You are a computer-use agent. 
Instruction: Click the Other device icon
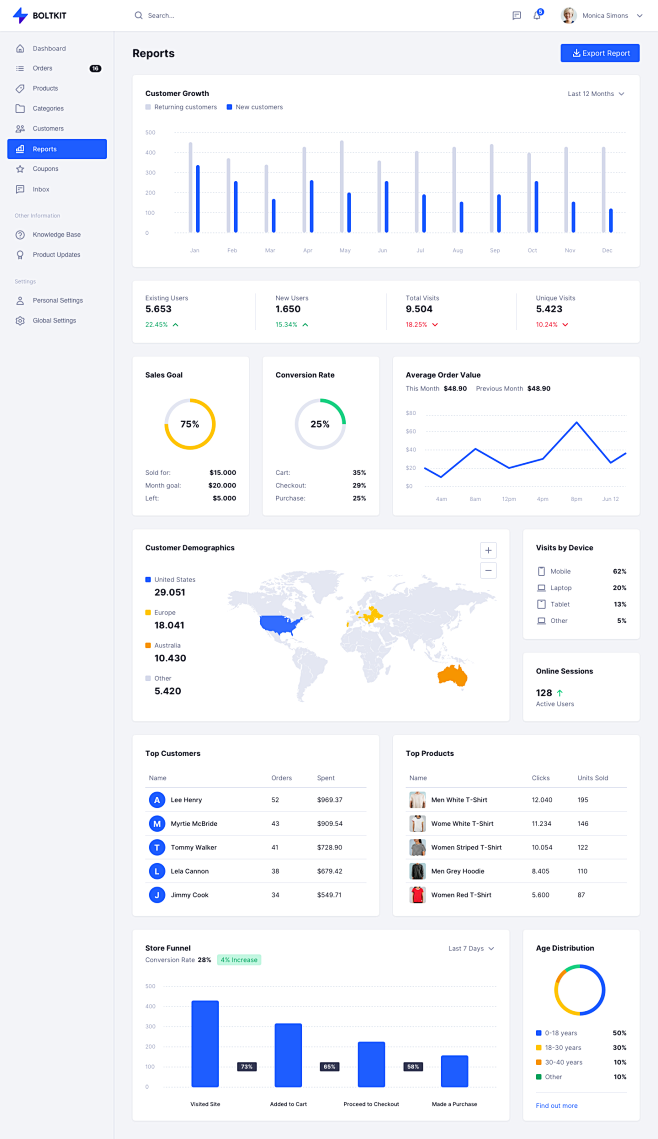[541, 621]
